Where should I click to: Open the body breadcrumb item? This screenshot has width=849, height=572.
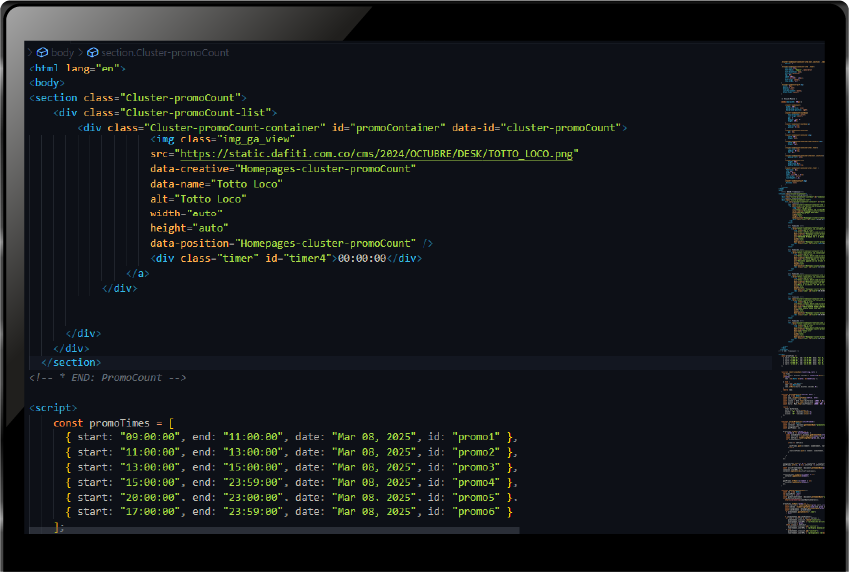tap(62, 53)
